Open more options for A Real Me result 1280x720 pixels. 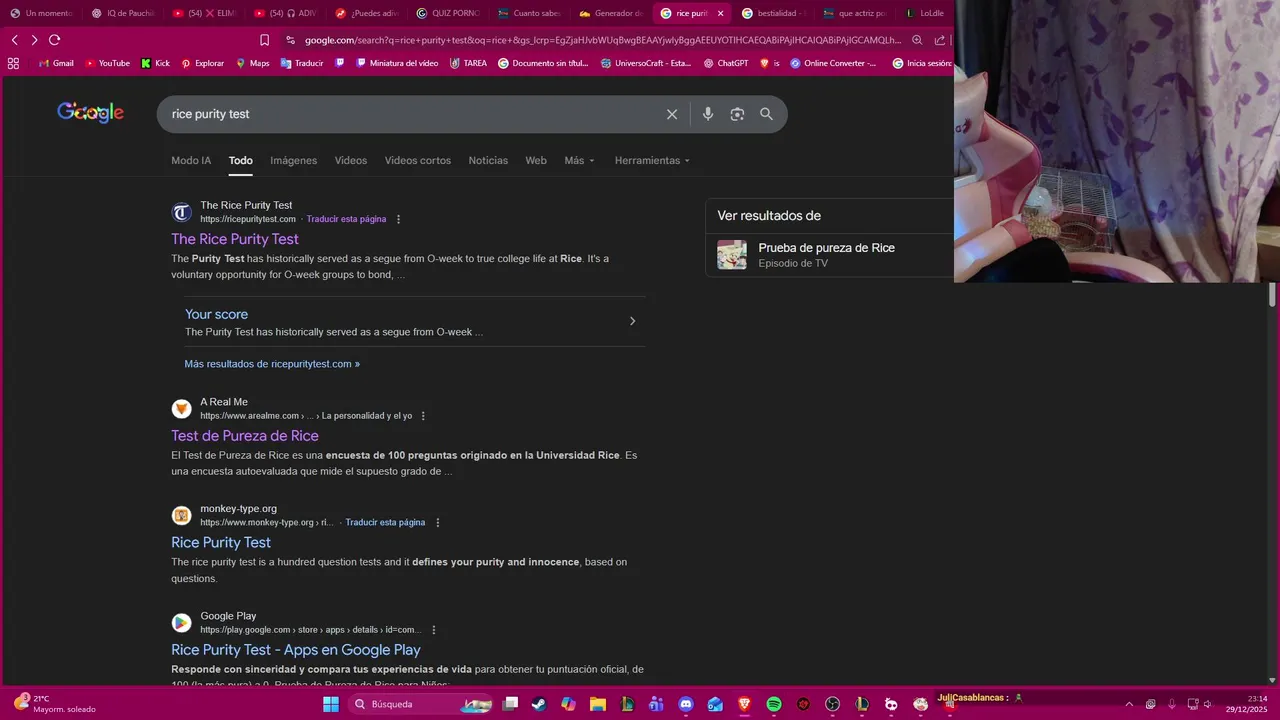(423, 416)
